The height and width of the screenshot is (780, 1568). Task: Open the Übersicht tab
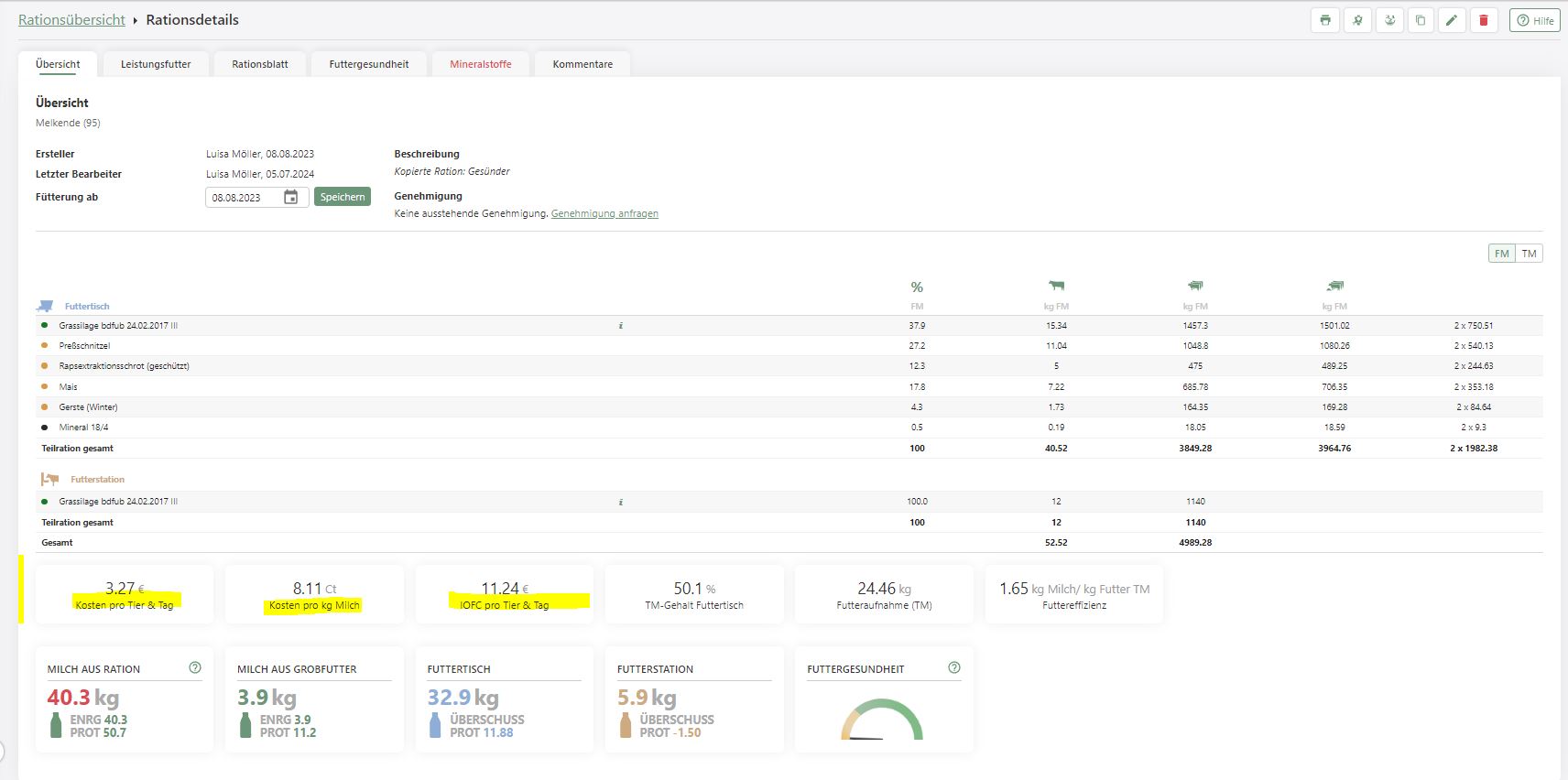58,64
